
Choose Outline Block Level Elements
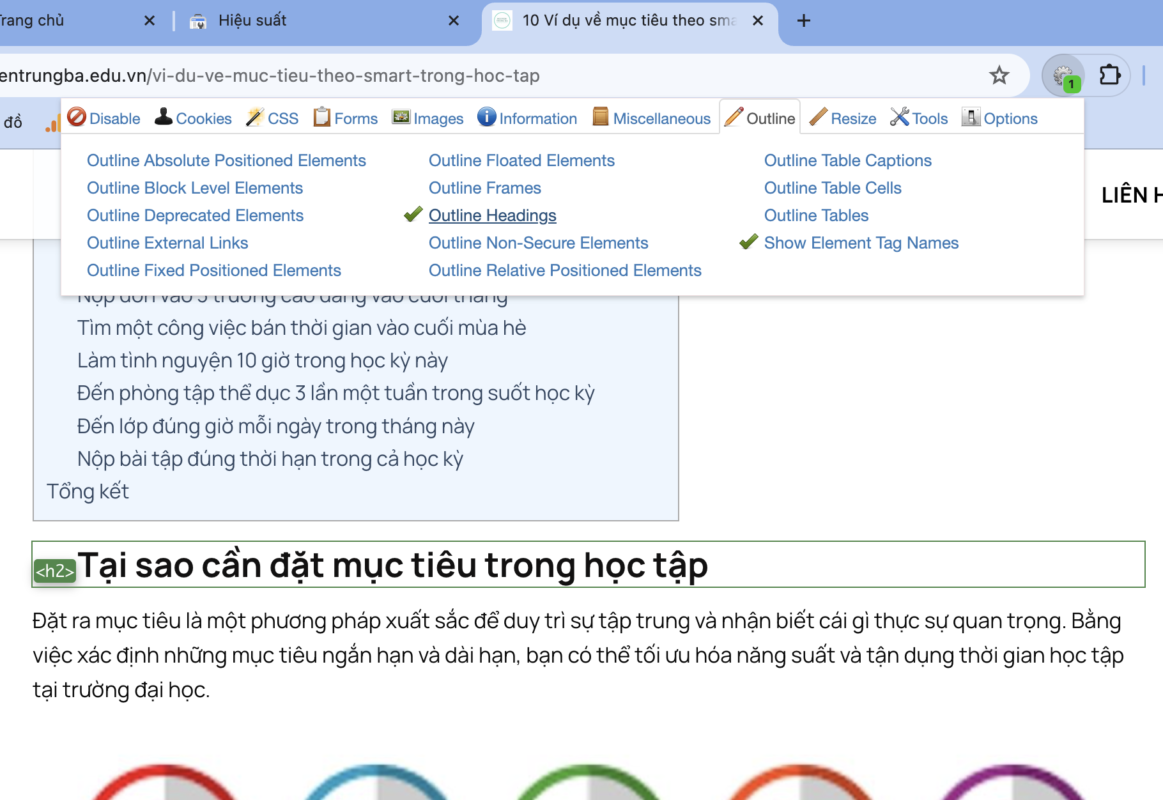pyautogui.click(x=194, y=188)
